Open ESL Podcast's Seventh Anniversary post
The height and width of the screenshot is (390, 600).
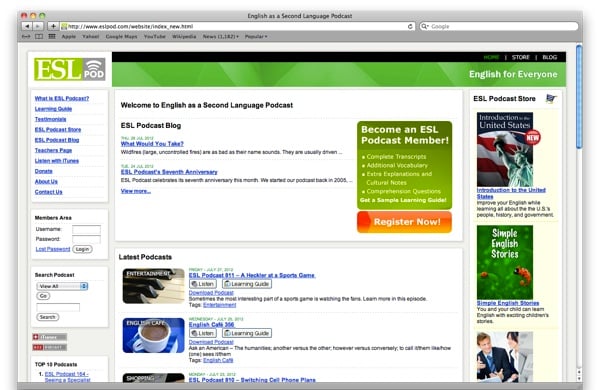169,172
